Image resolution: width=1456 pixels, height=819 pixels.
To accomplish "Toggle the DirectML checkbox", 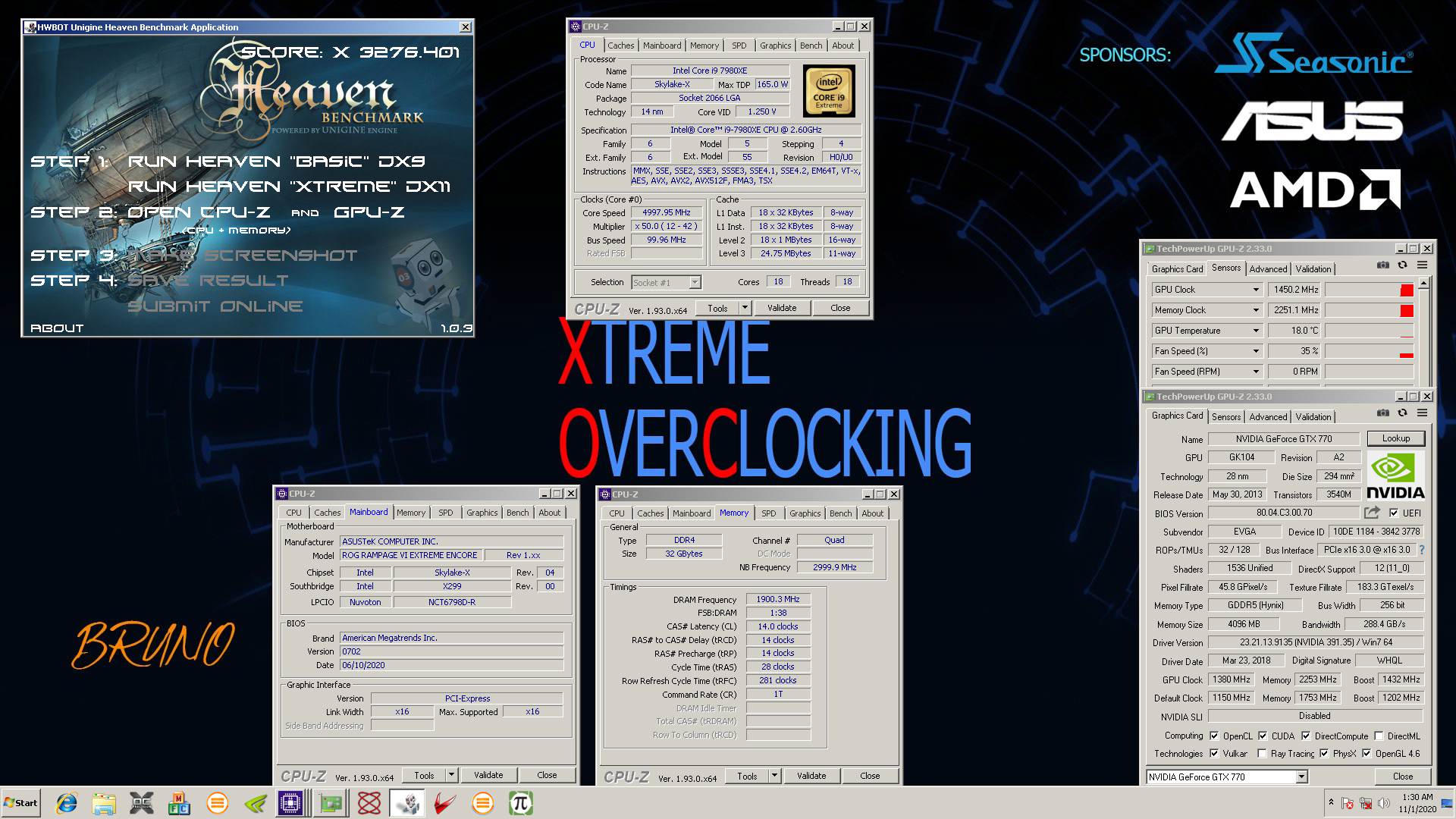I will [1379, 736].
